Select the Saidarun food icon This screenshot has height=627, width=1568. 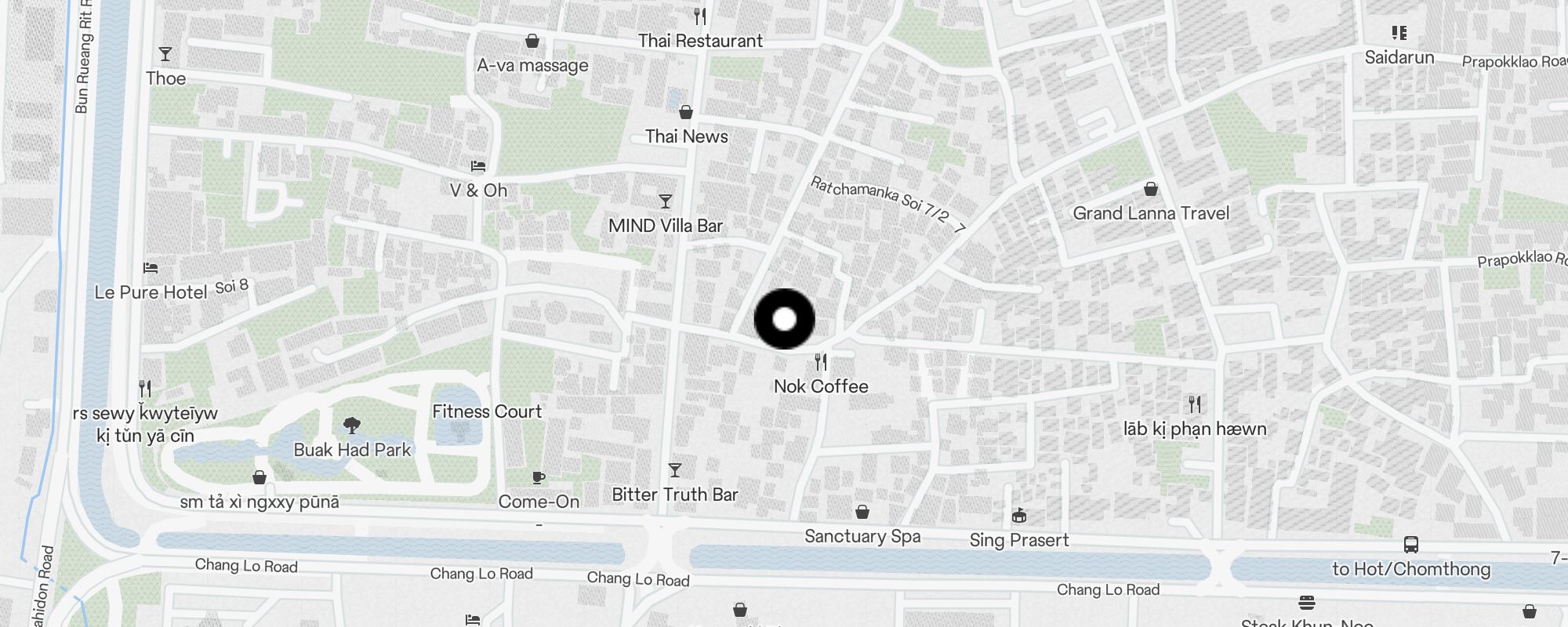click(x=1399, y=33)
